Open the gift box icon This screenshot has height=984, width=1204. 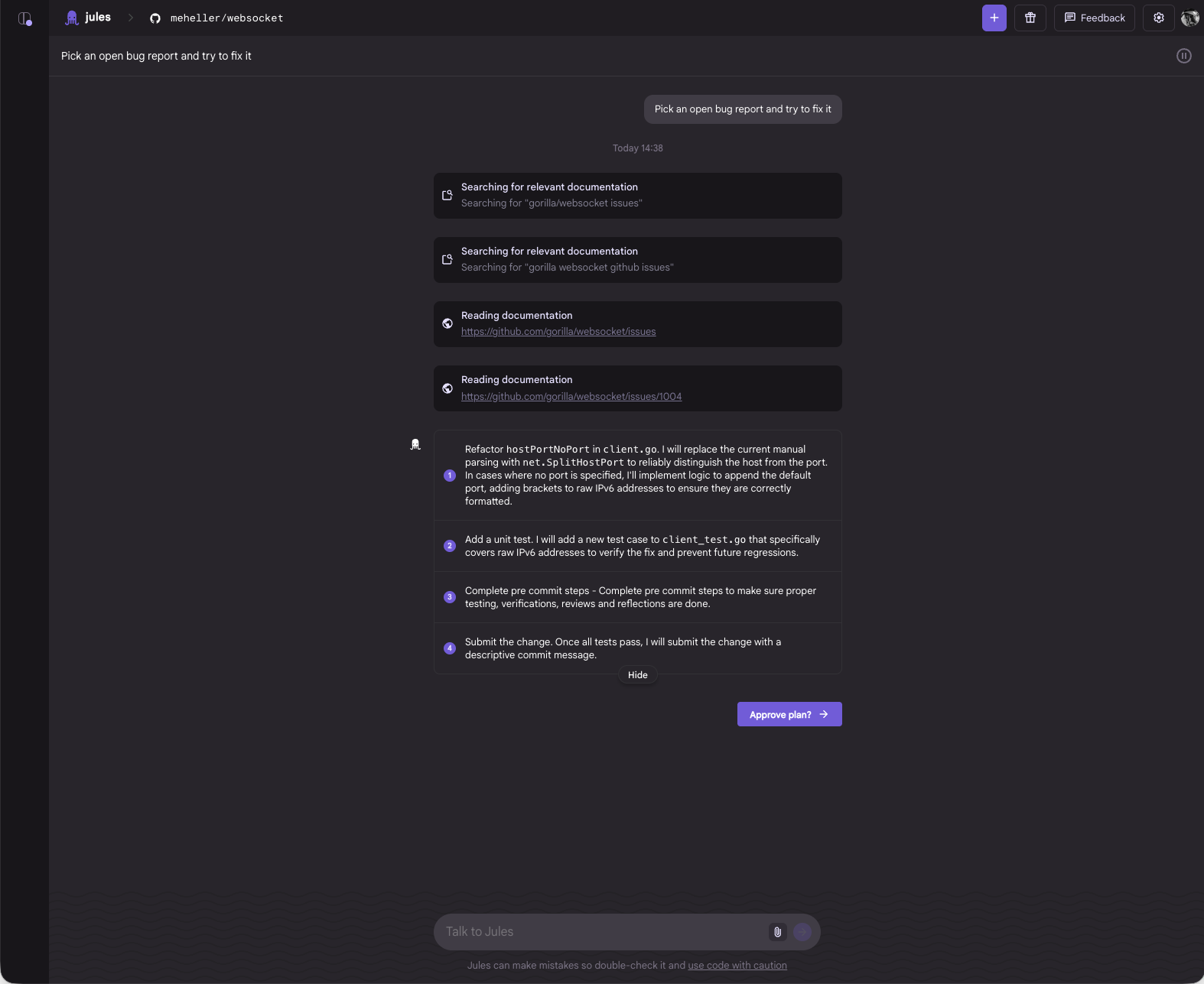pyautogui.click(x=1030, y=18)
